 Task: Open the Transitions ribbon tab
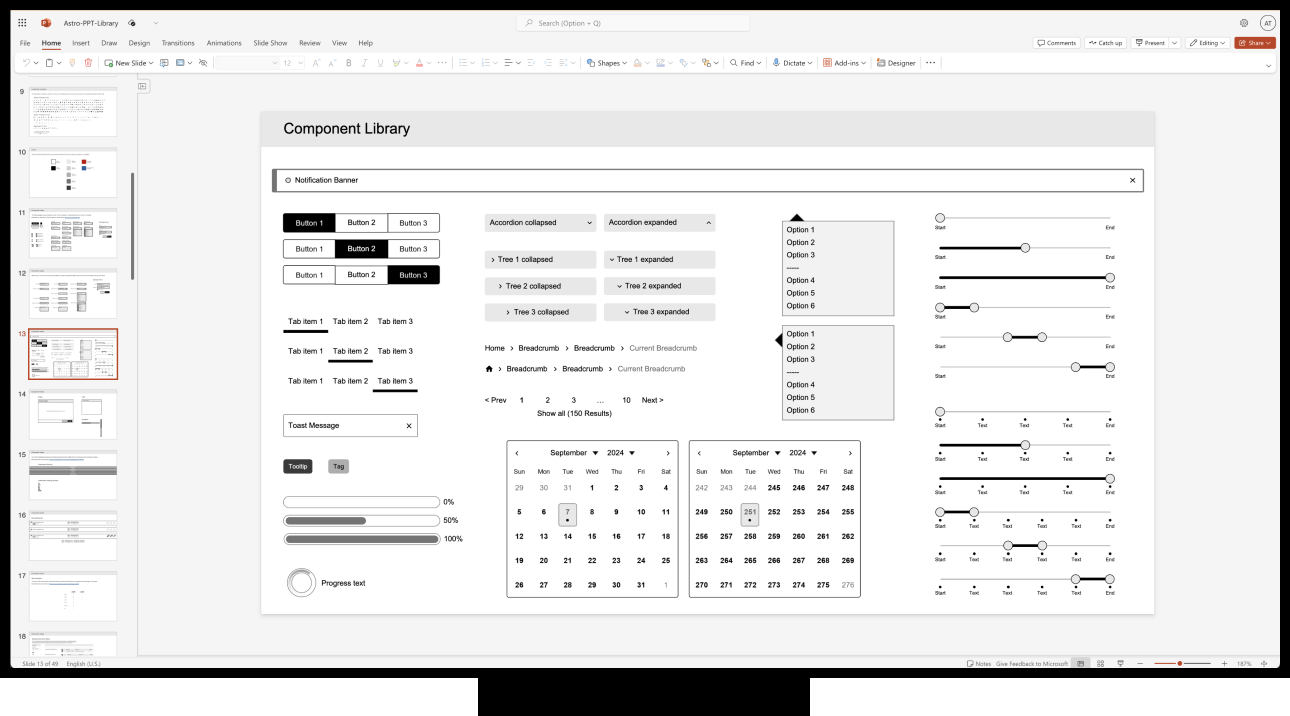click(177, 42)
